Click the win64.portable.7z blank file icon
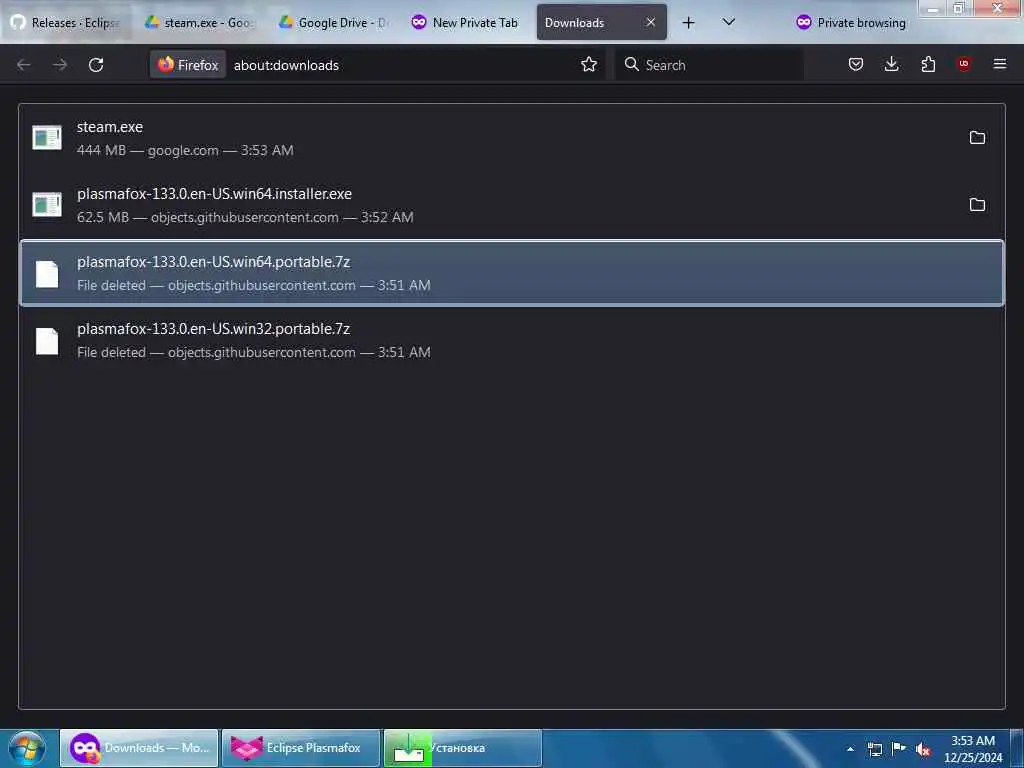 47,274
